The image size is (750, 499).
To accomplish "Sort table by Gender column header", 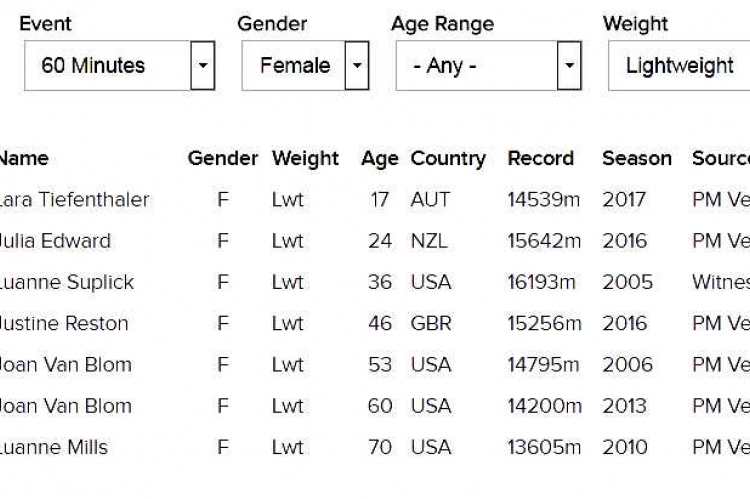I will tap(222, 158).
